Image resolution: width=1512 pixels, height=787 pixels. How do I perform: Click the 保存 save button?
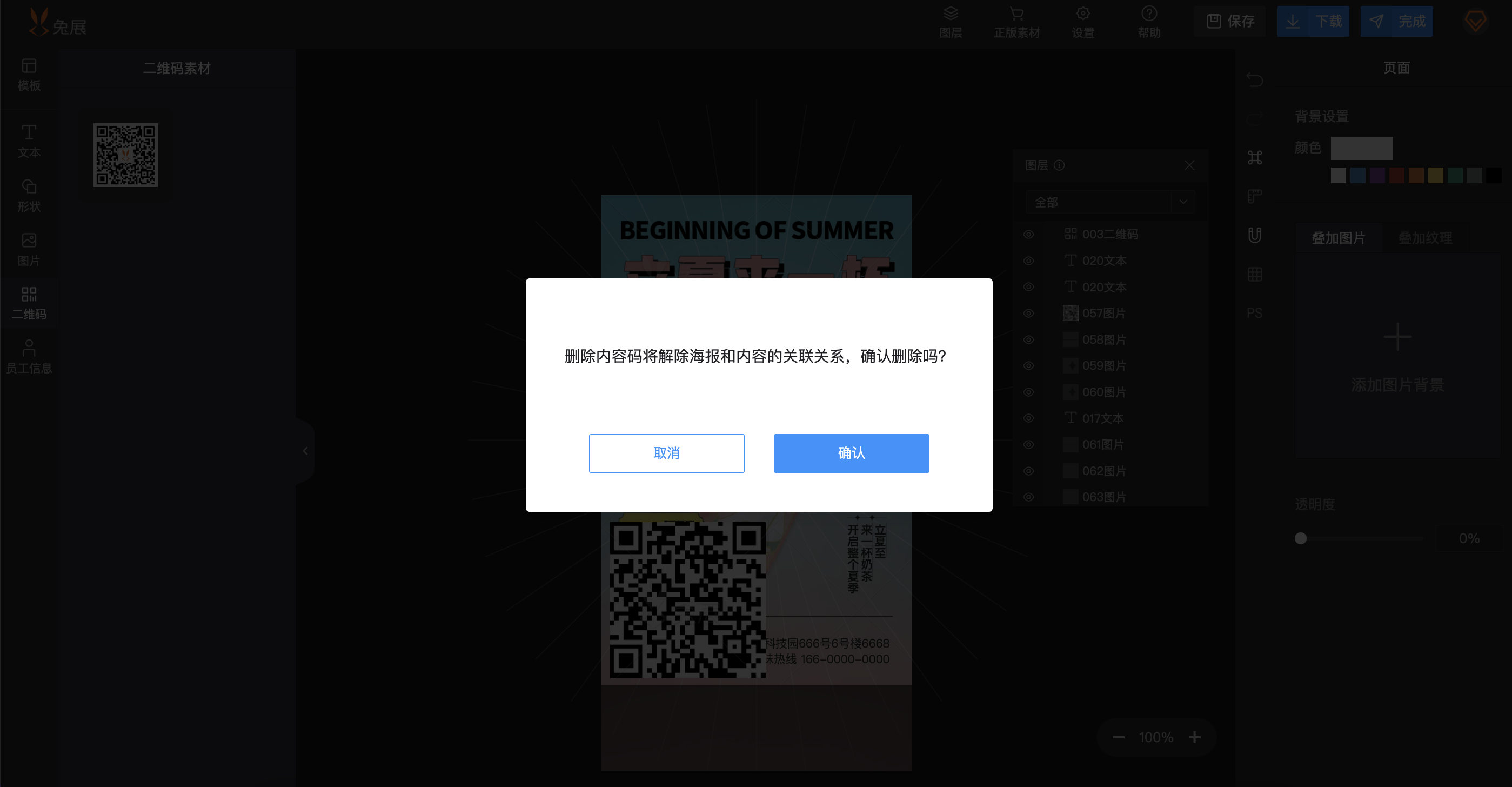[1231, 21]
